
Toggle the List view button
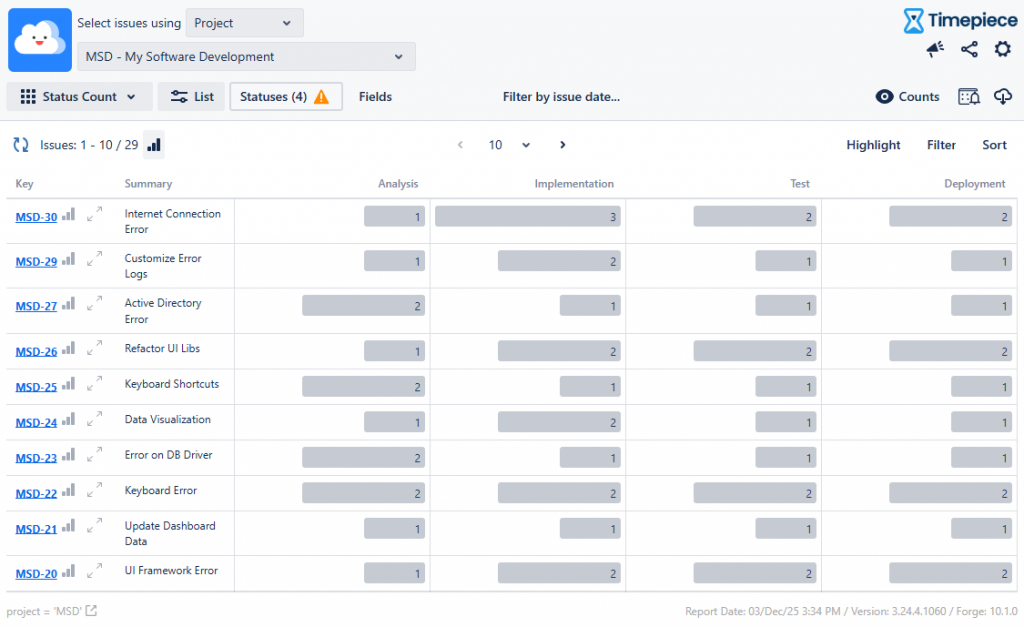191,97
